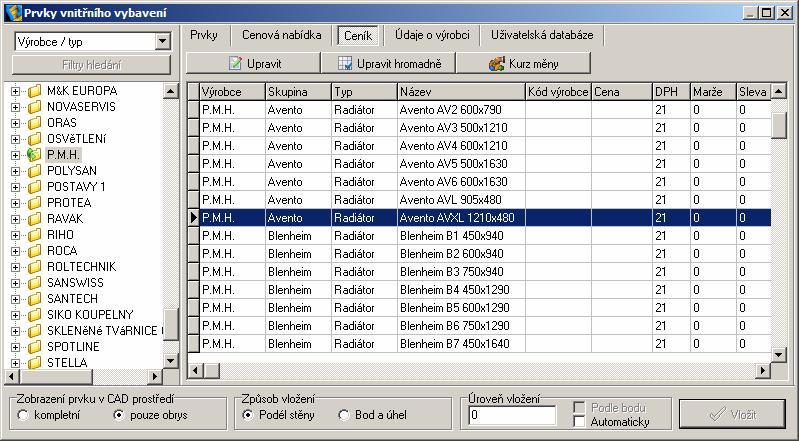Click the table horizontal scroll-right arrow
This screenshot has width=799, height=441.
tap(762, 371)
